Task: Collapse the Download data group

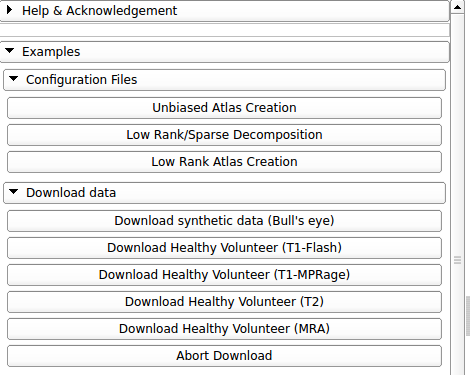Action: pos(224,193)
